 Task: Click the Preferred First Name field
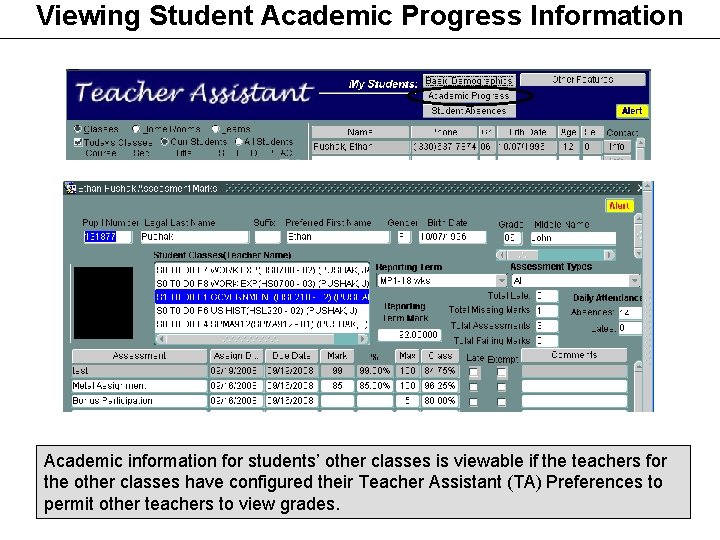[x=338, y=237]
